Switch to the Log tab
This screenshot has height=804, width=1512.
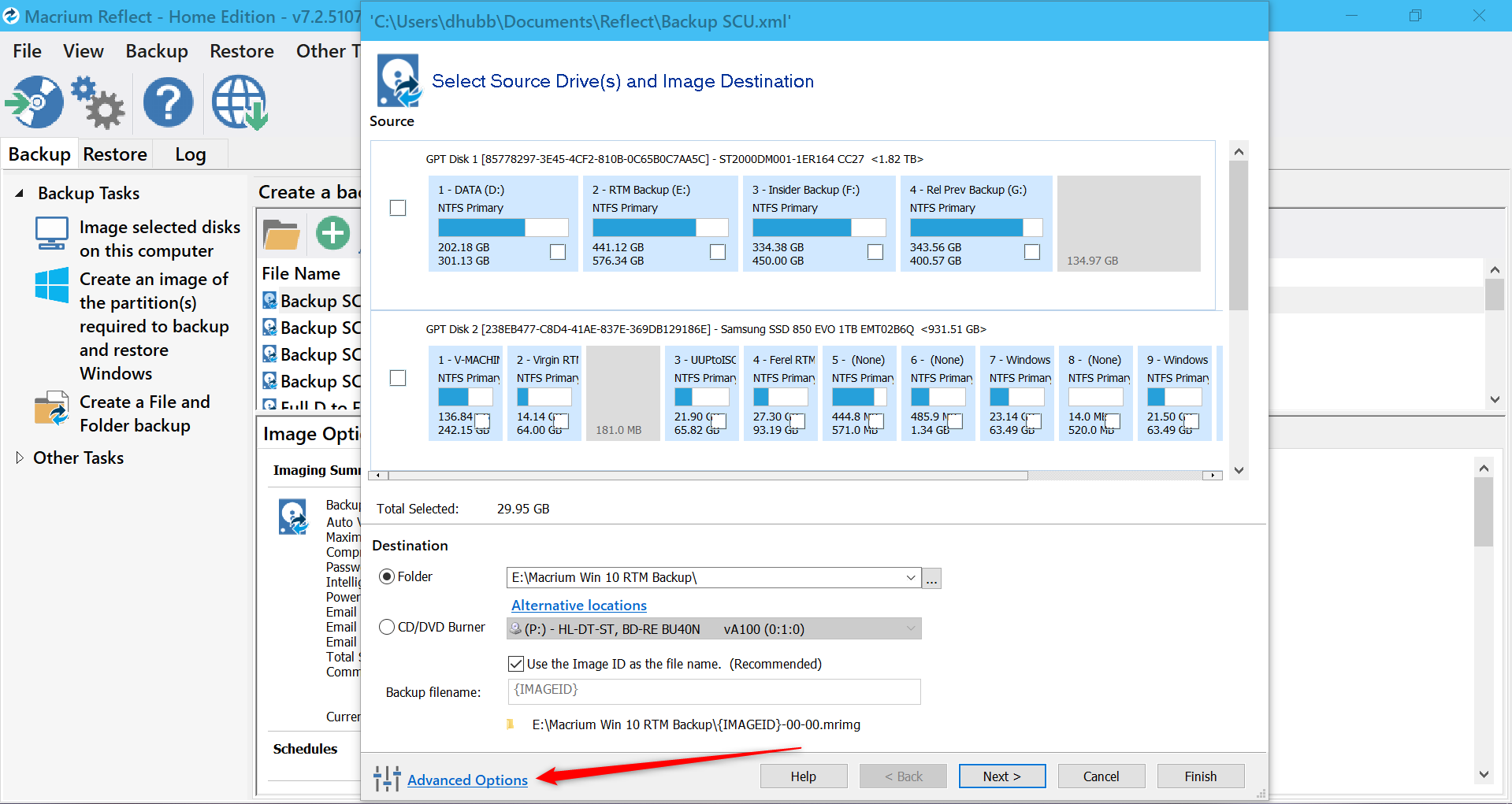[191, 154]
